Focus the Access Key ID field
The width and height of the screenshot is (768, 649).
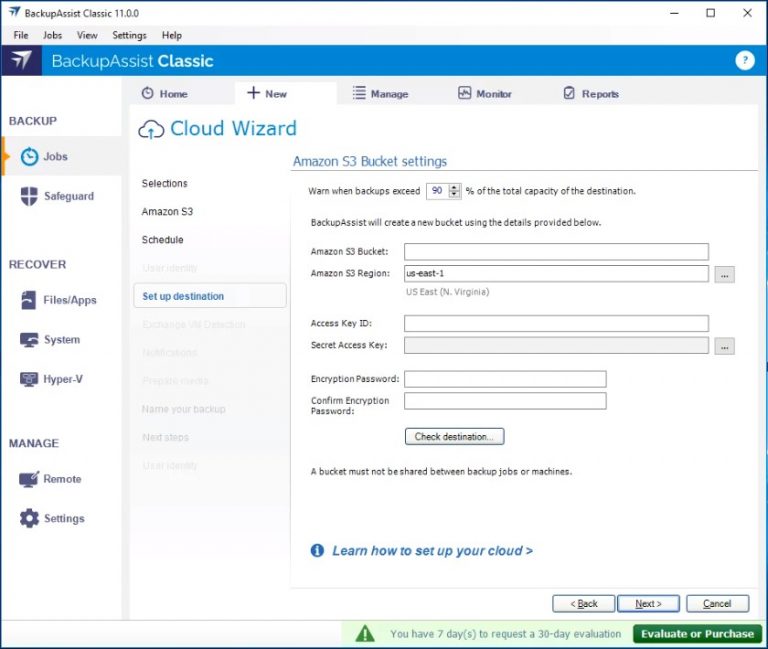pos(556,324)
